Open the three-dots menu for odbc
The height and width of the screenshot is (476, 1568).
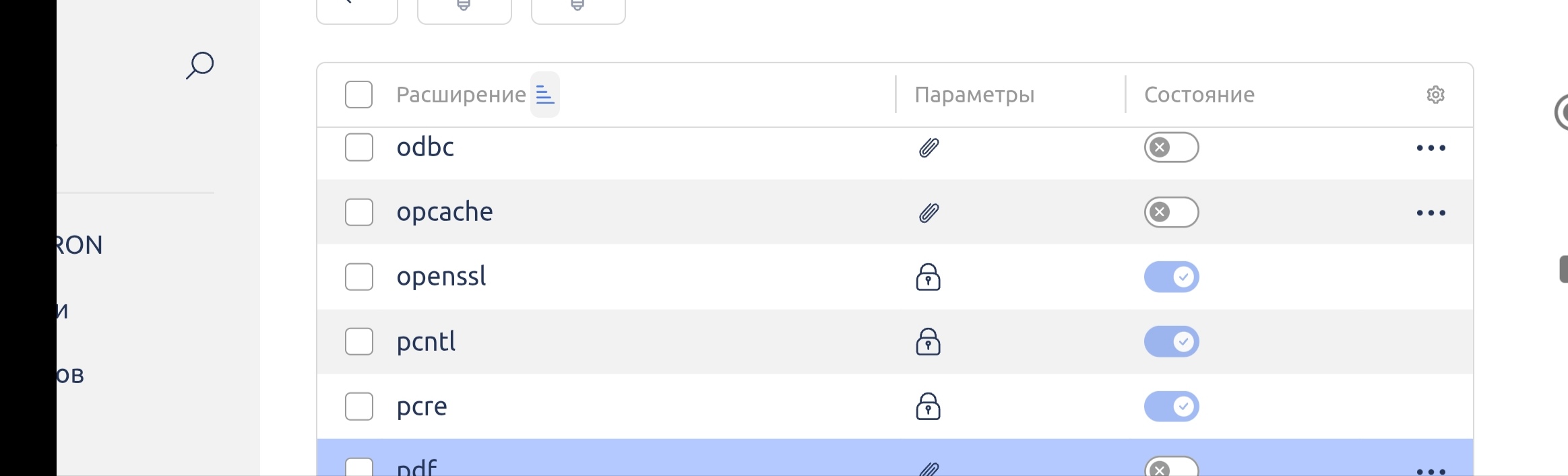1431,148
